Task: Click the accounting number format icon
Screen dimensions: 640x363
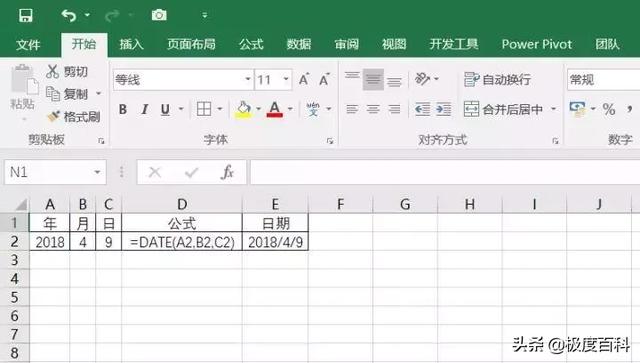Action: click(x=578, y=109)
